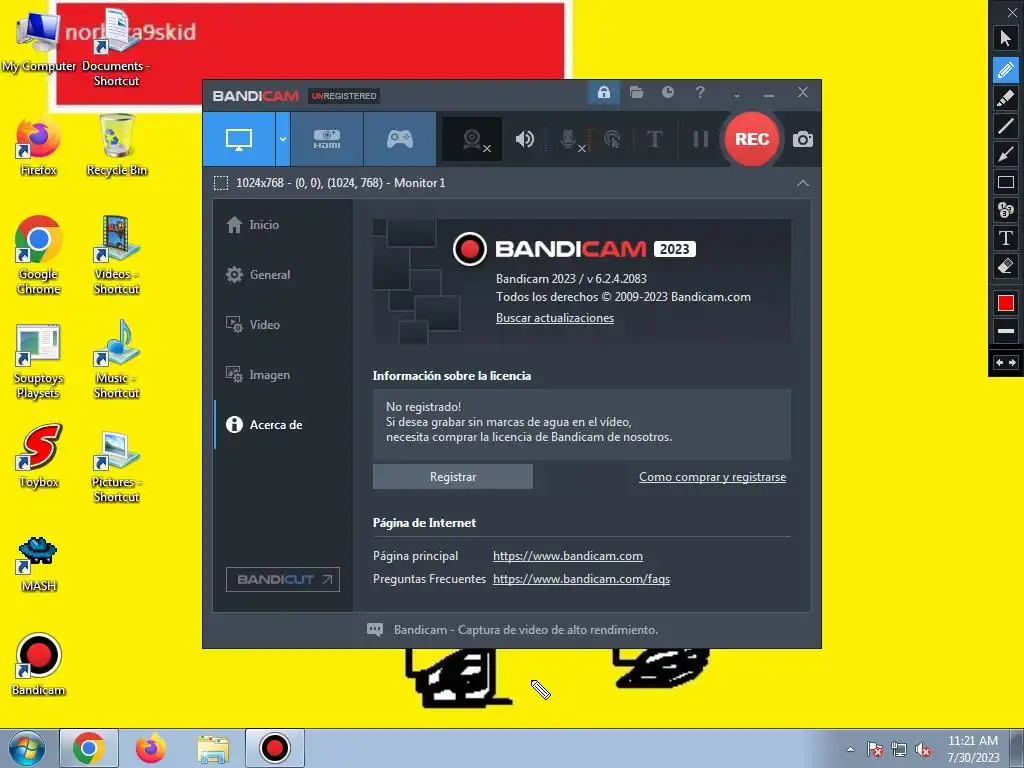This screenshot has width=1024, height=768.
Task: Select the eraser drawing tool
Action: pyautogui.click(x=1006, y=266)
